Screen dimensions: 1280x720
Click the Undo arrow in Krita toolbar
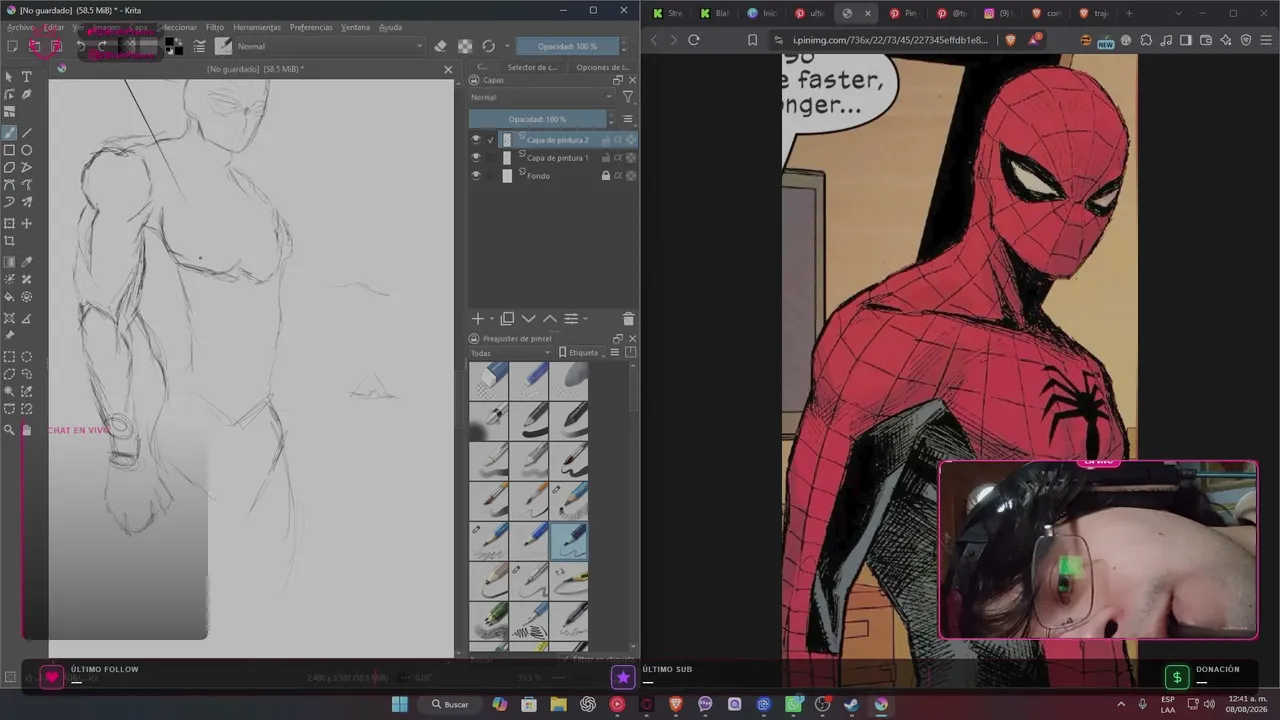pyautogui.click(x=81, y=46)
